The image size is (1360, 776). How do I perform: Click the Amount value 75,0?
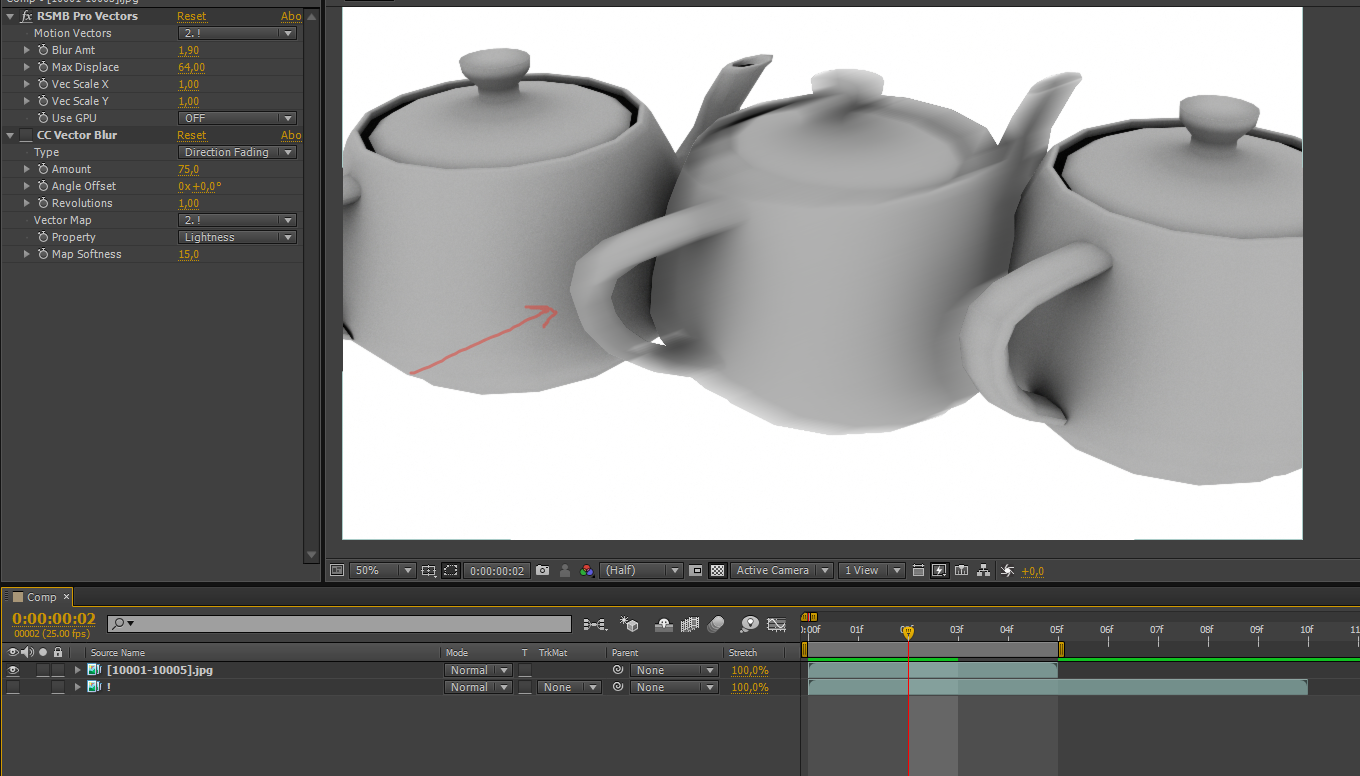tap(188, 169)
